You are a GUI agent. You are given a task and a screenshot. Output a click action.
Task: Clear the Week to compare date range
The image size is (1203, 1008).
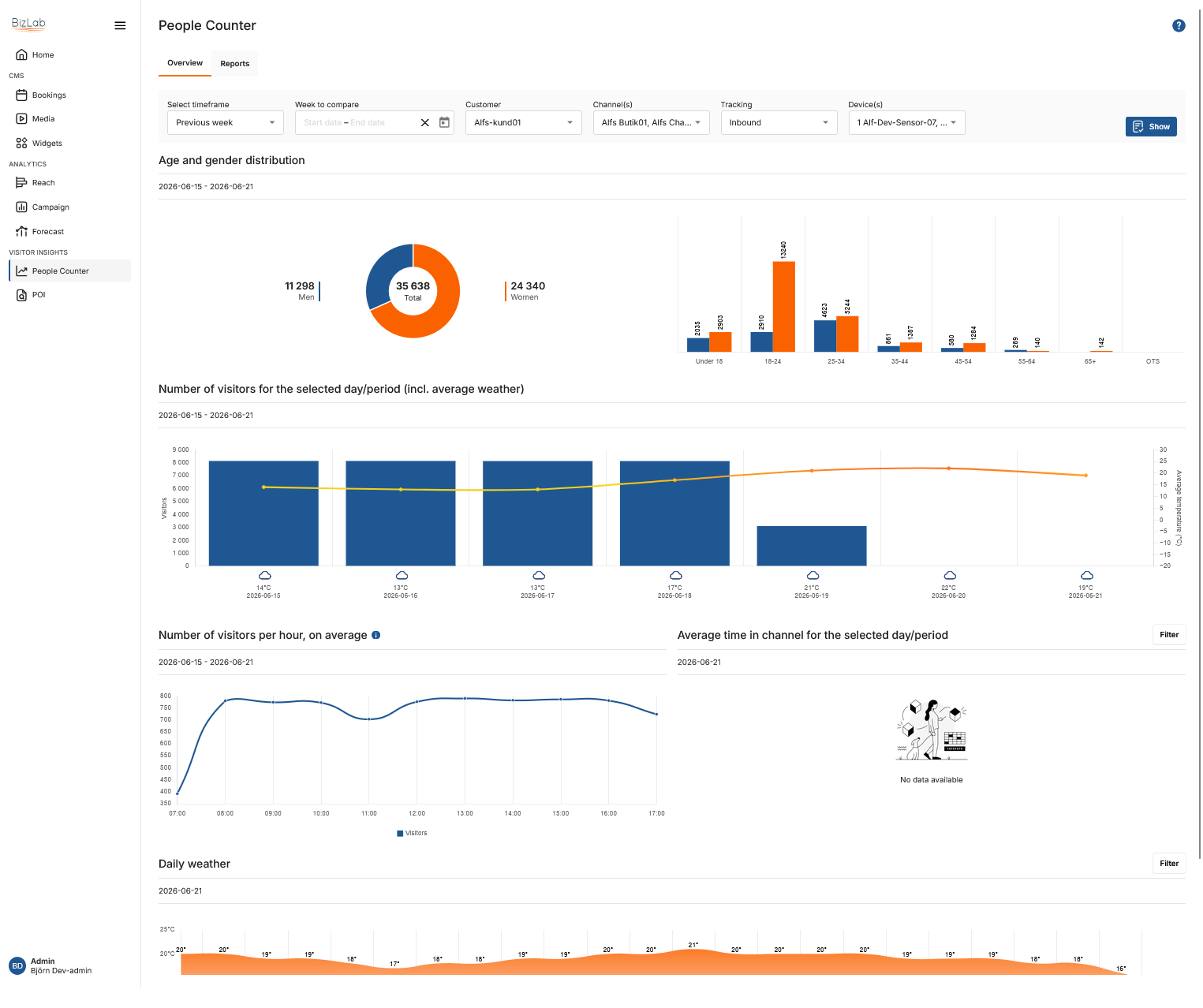pyautogui.click(x=425, y=122)
